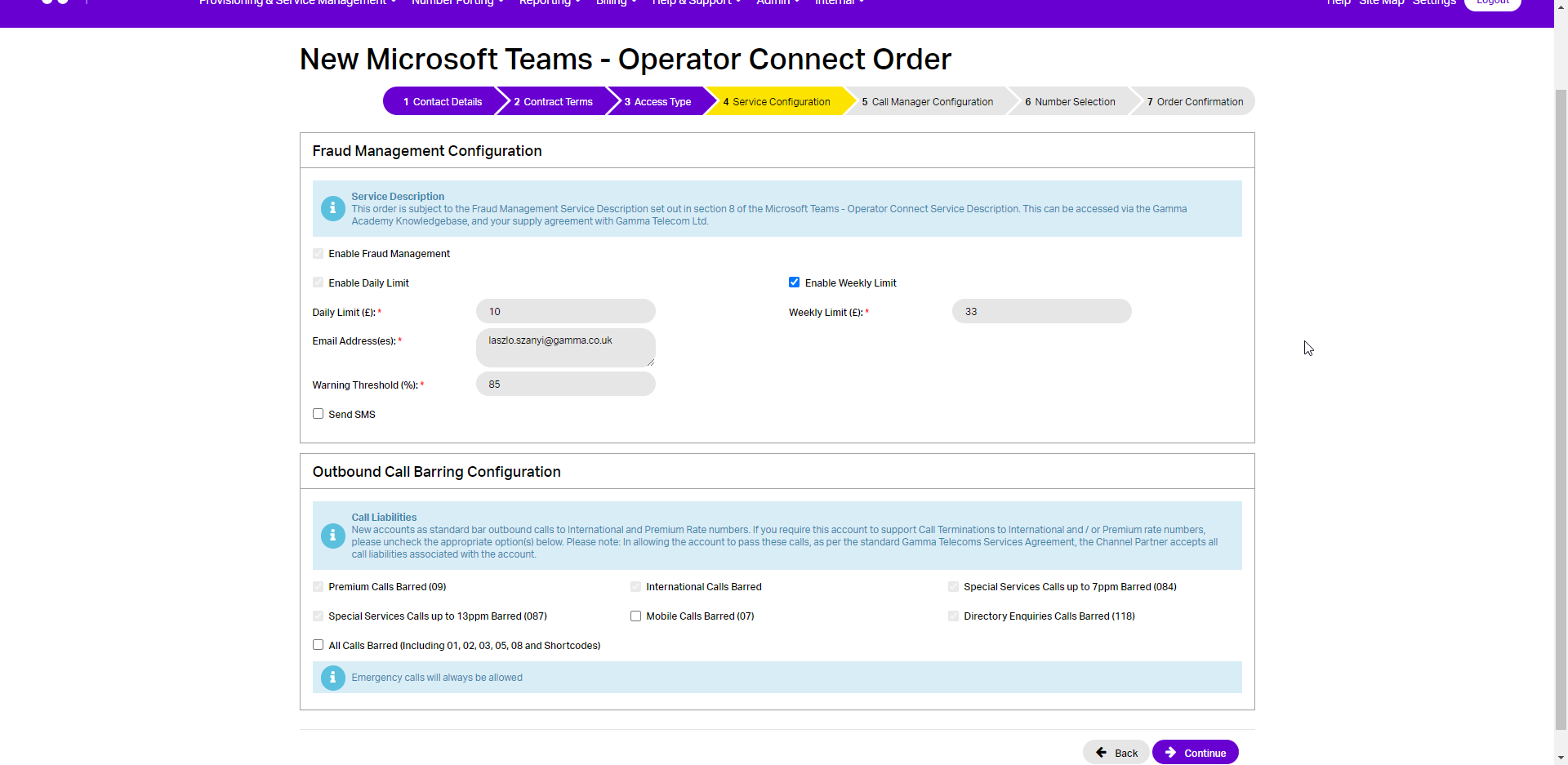This screenshot has height=765, width=1568.
Task: Toggle Directory Enquiries Calls Barred (118) checkbox
Action: pos(953,616)
